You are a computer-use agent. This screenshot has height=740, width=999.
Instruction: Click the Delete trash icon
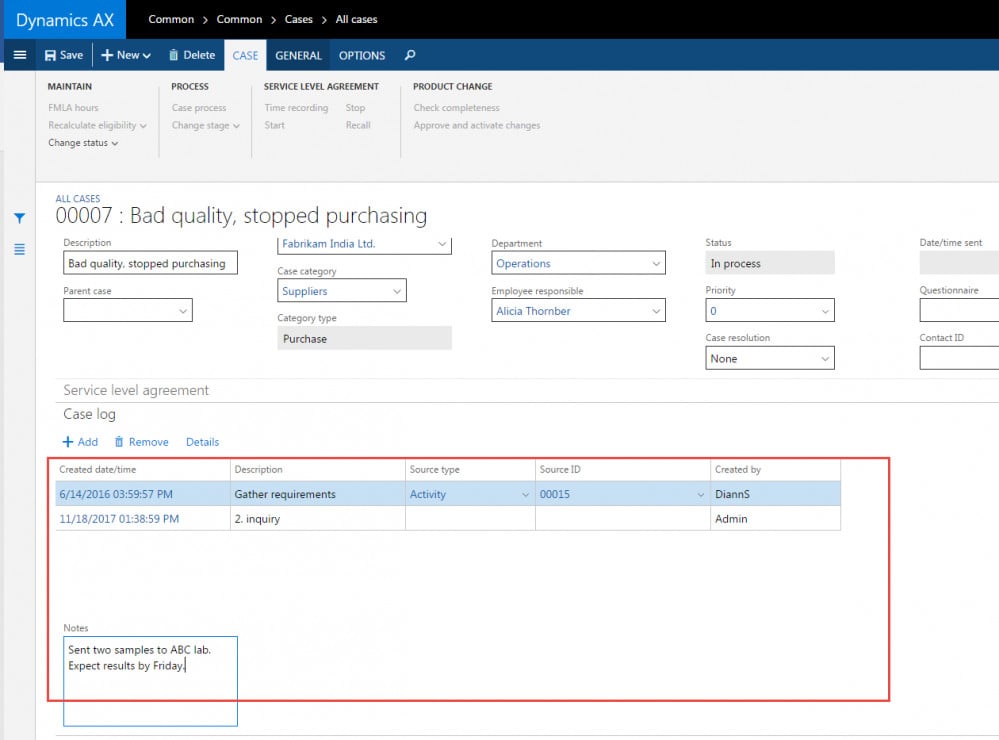click(x=174, y=56)
